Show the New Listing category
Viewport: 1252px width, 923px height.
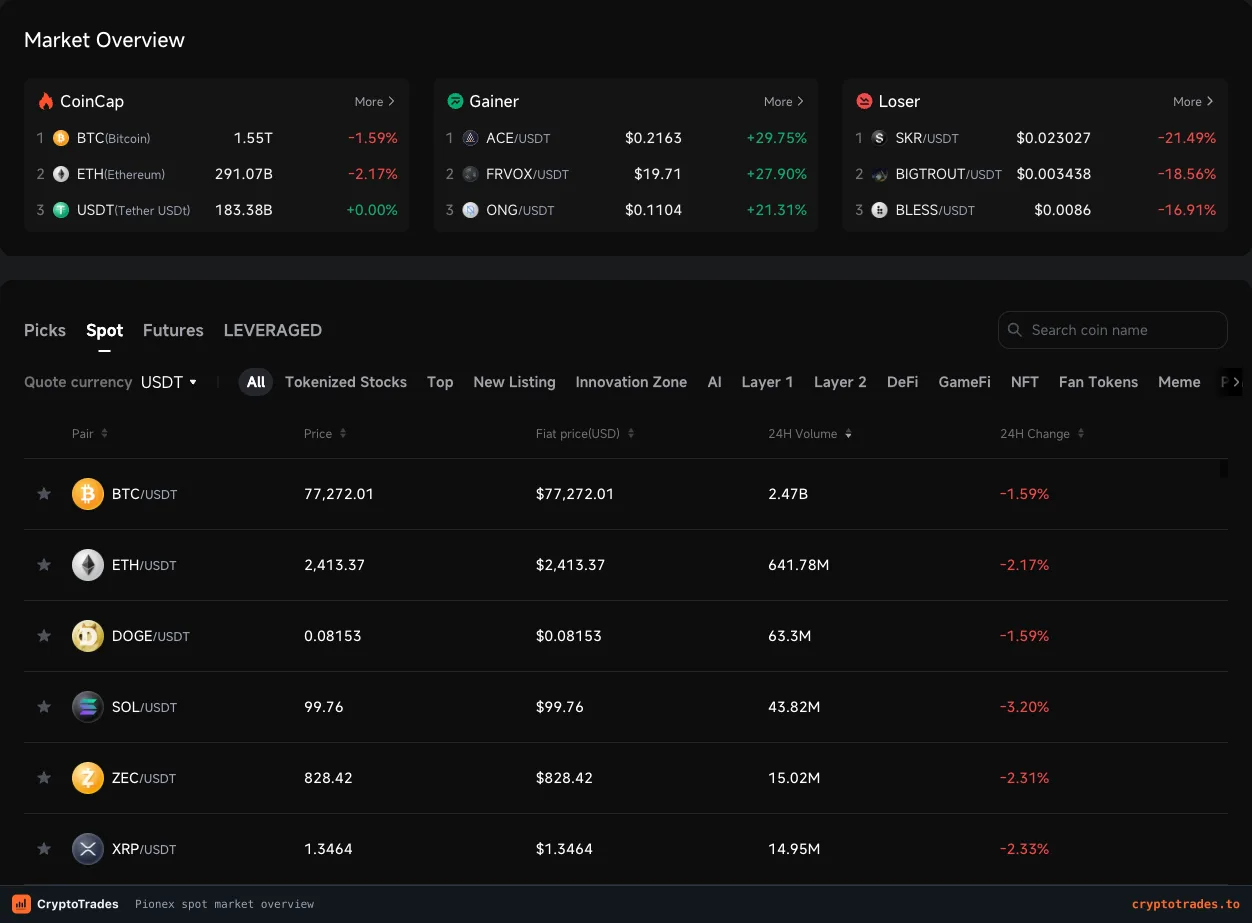tap(514, 382)
